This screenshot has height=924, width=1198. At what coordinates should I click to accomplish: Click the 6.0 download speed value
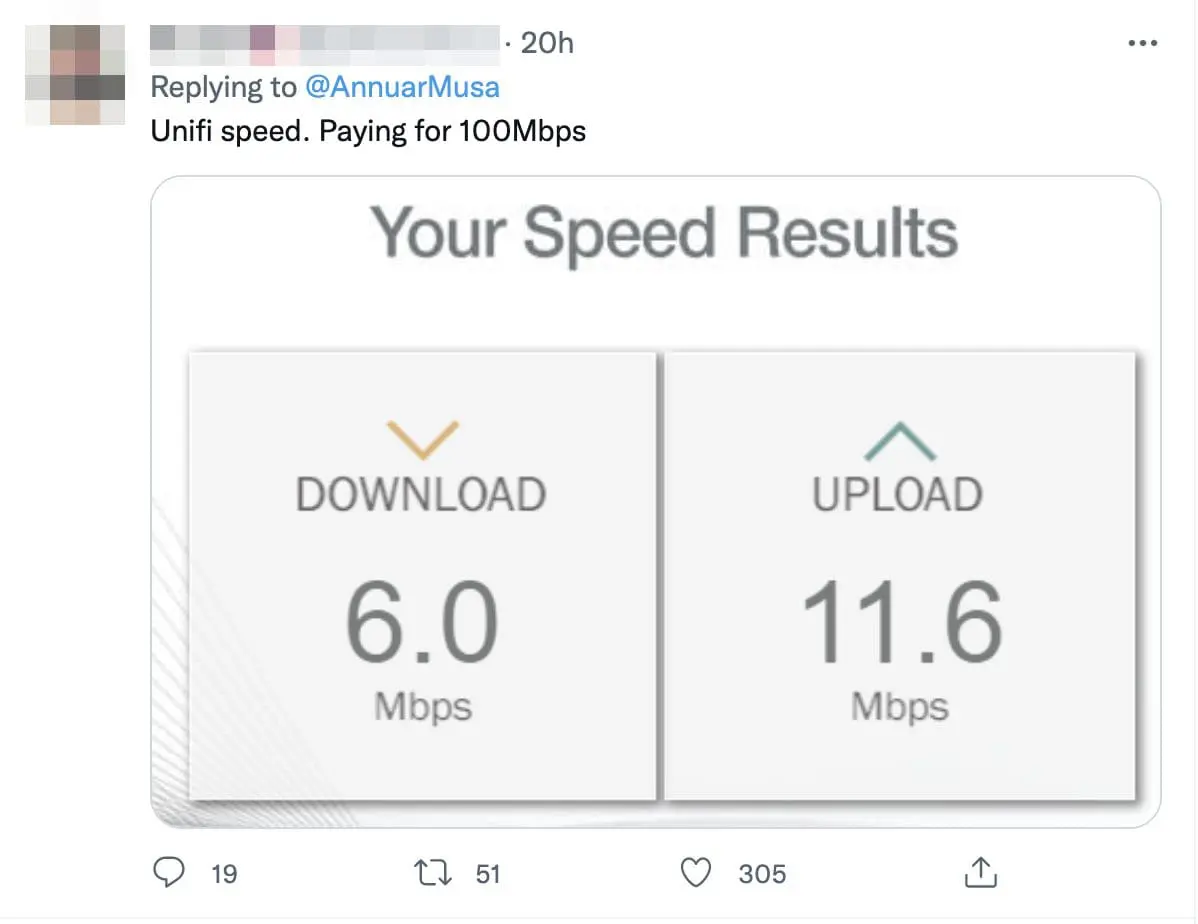[421, 624]
